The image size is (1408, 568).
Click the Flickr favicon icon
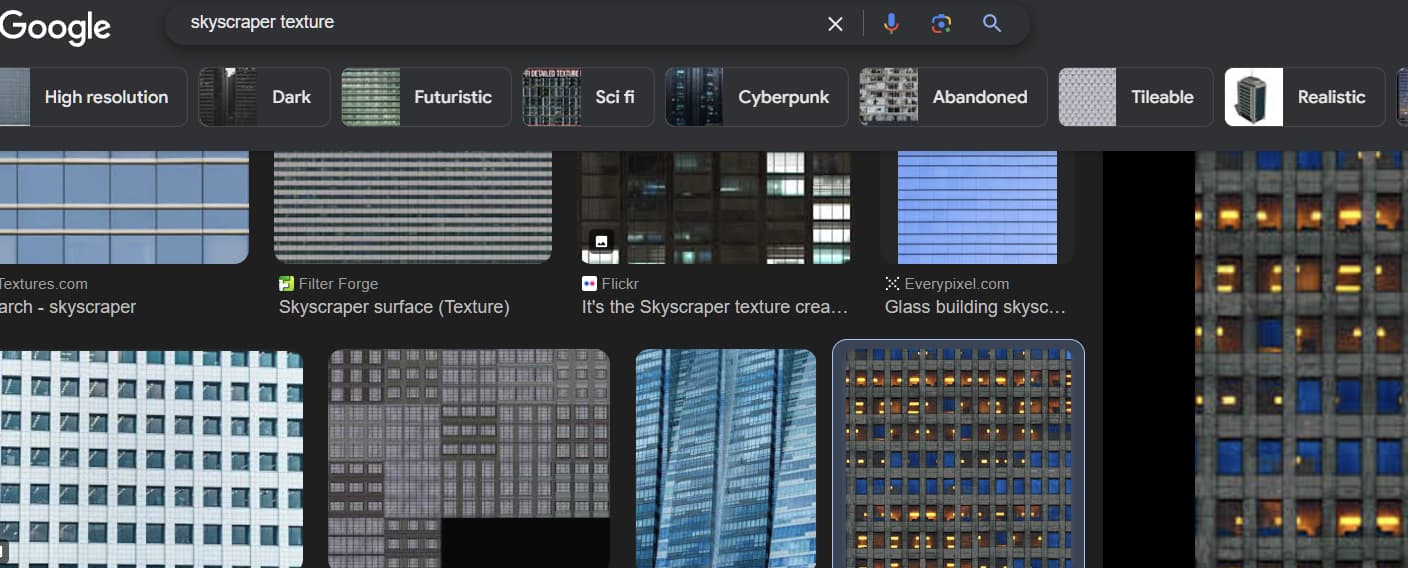(x=589, y=284)
